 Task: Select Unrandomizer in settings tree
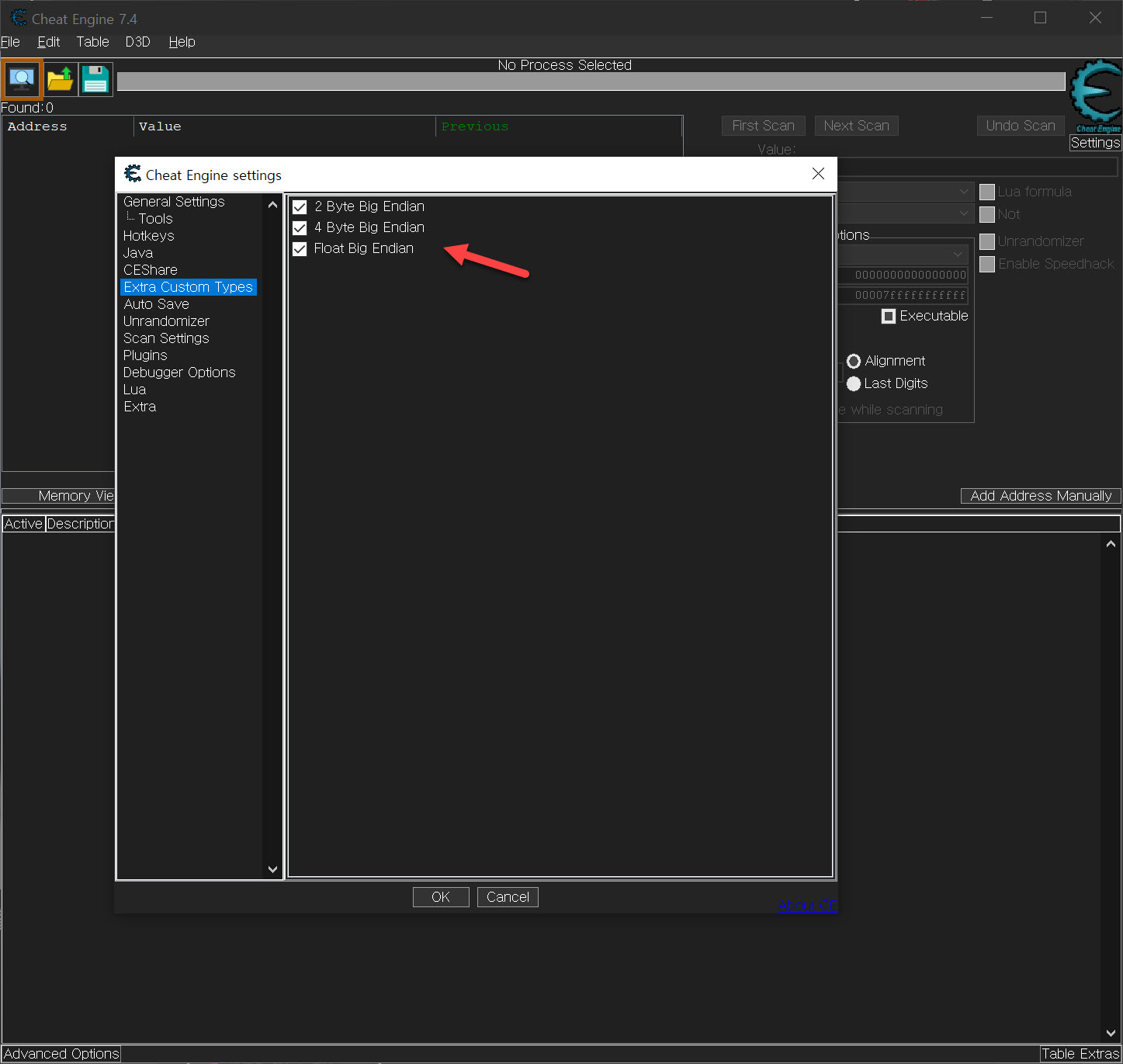(x=166, y=321)
